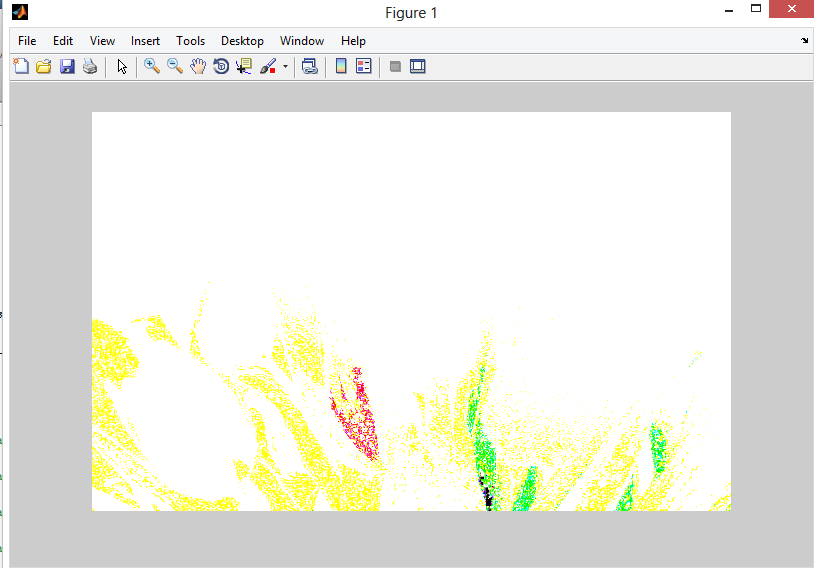Activate the Zoom Out tool

(x=175, y=66)
